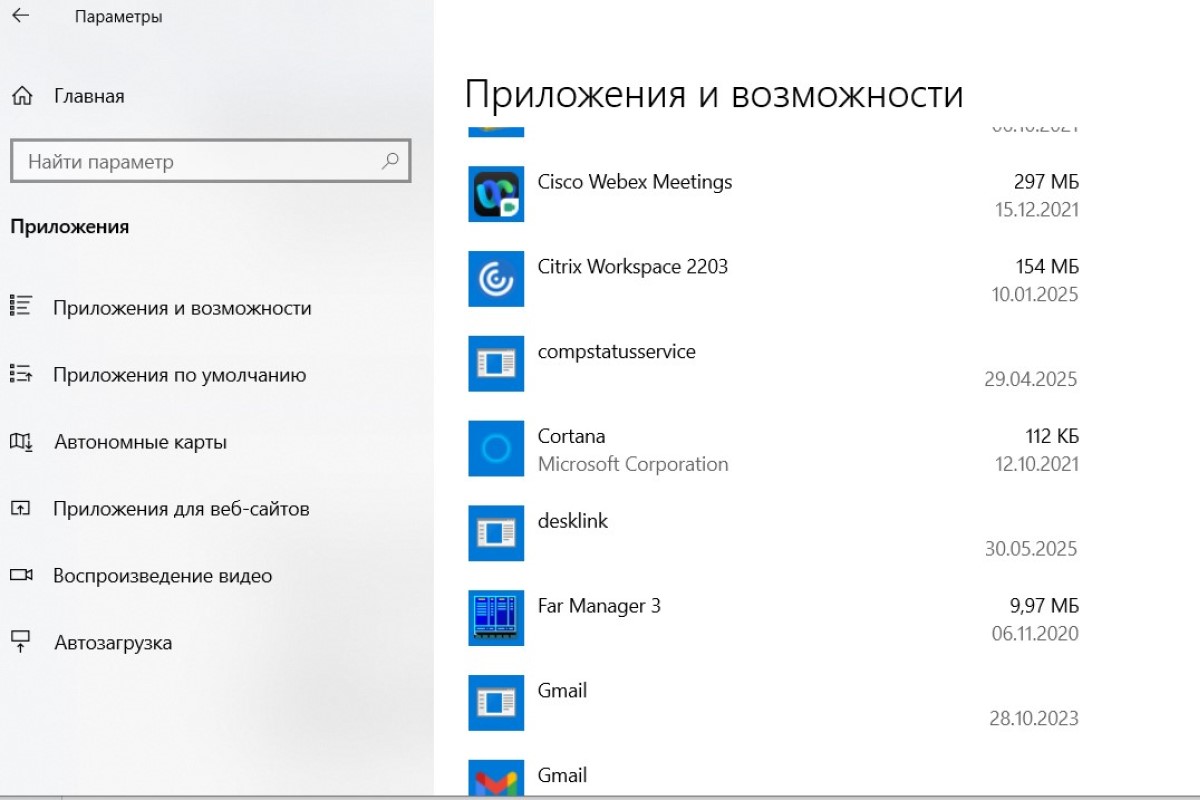This screenshot has width=1200, height=800.
Task: Click the date 15.12.2021
Action: (x=1036, y=210)
